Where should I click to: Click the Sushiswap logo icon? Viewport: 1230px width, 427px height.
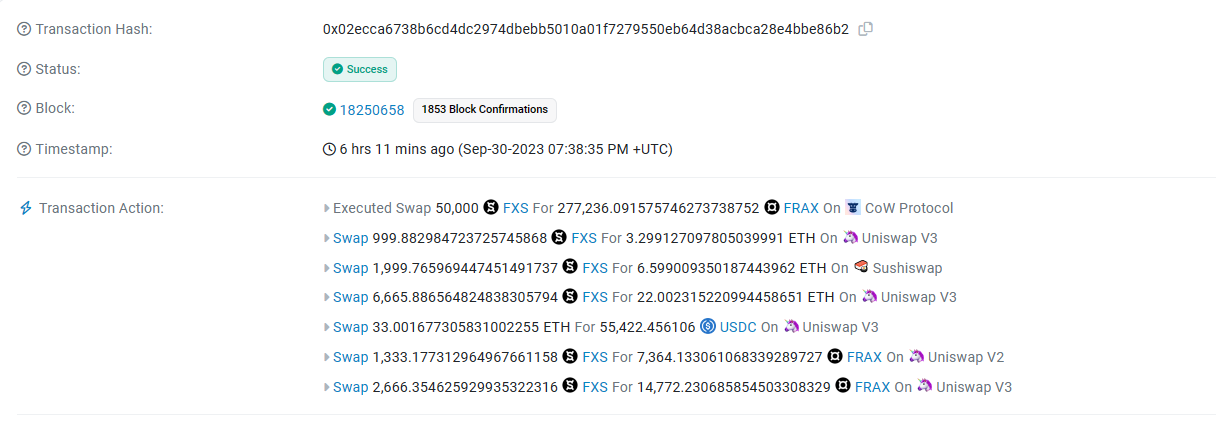pyautogui.click(x=861, y=267)
